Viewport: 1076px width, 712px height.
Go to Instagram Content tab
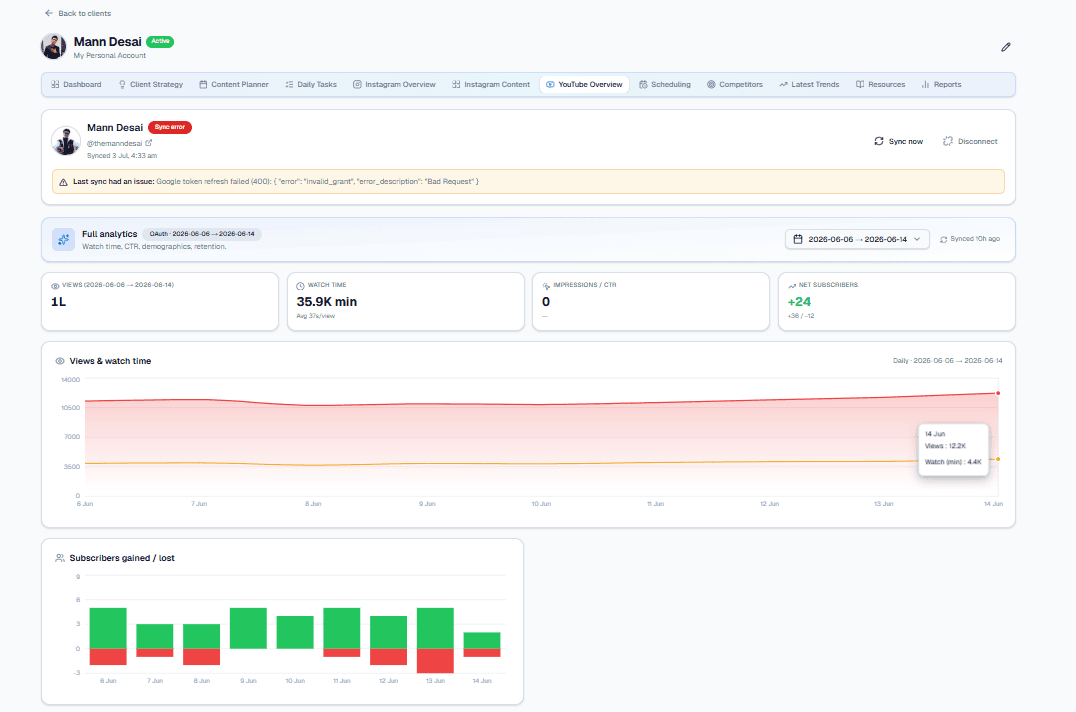[491, 84]
